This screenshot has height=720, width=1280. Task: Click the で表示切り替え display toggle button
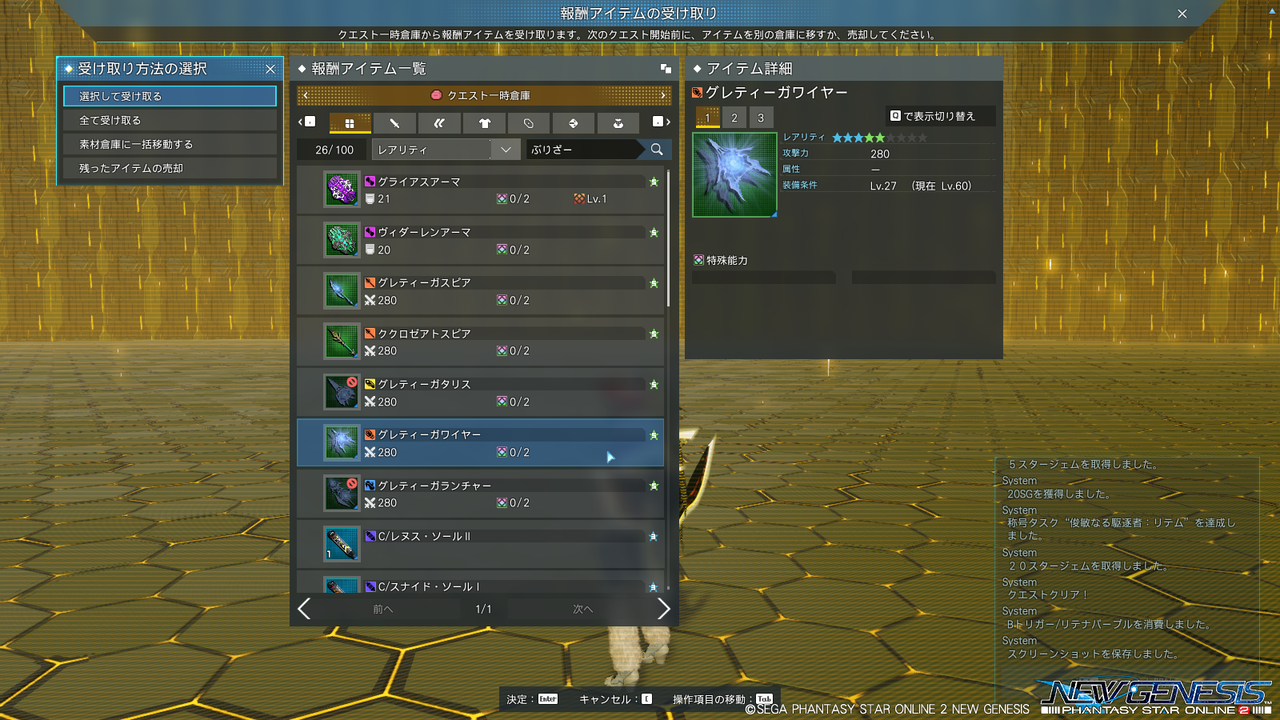coord(940,116)
